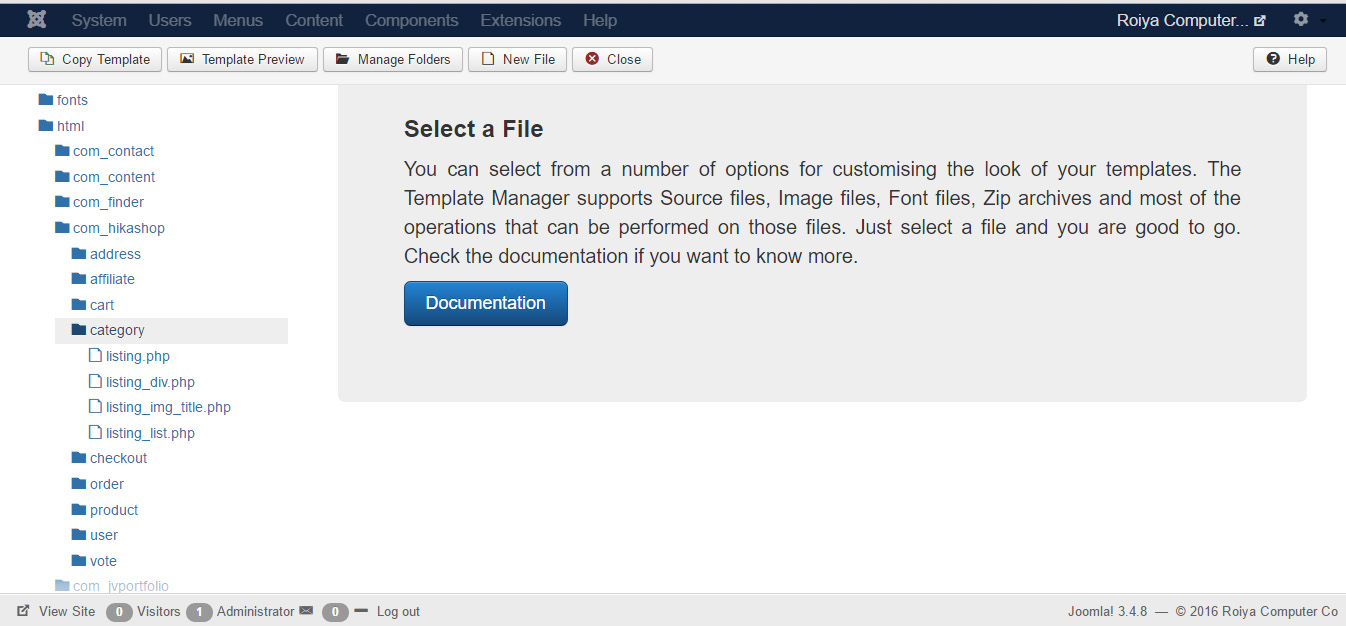Viewport: 1346px width, 626px height.
Task: Open the Components menu
Action: [x=411, y=20]
